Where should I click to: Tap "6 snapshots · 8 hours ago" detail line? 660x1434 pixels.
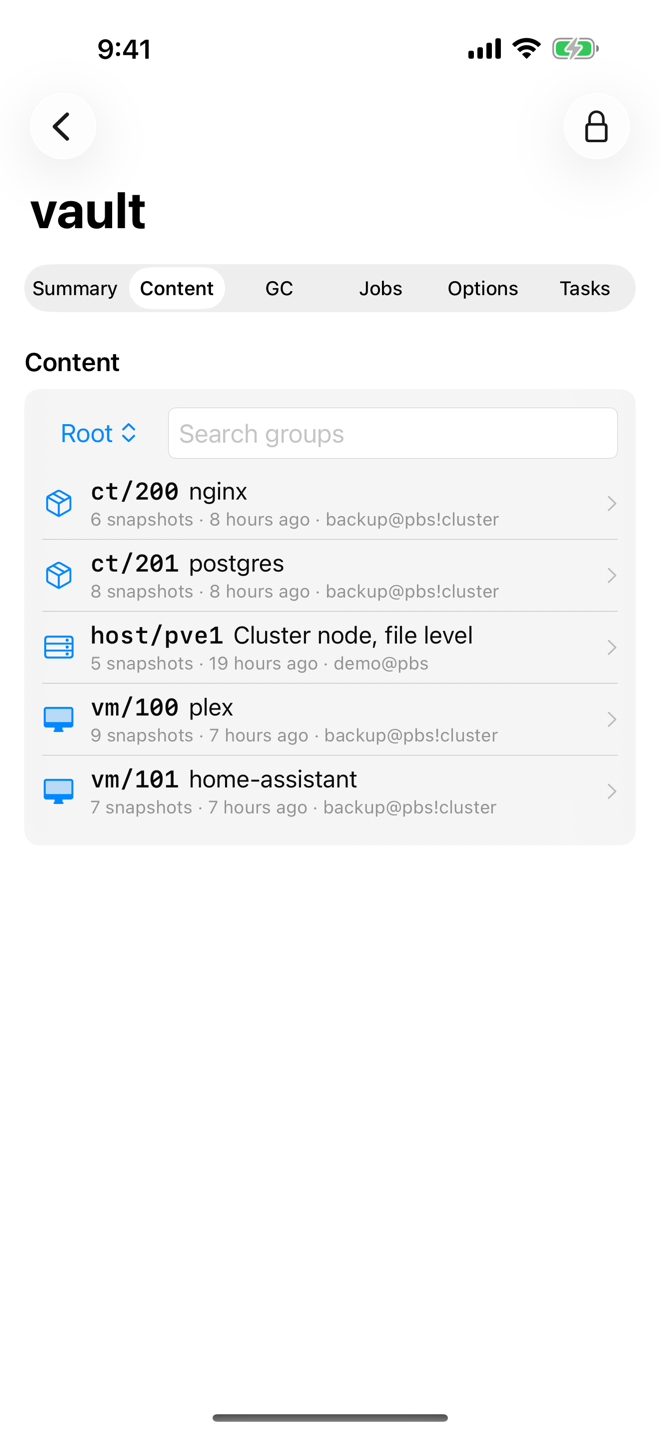pos(294,519)
